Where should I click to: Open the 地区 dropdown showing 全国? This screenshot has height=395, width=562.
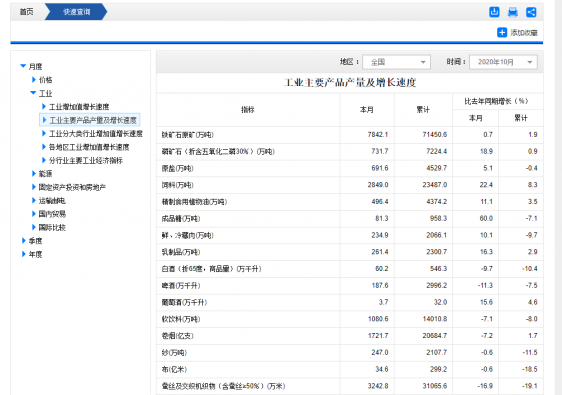click(x=396, y=62)
